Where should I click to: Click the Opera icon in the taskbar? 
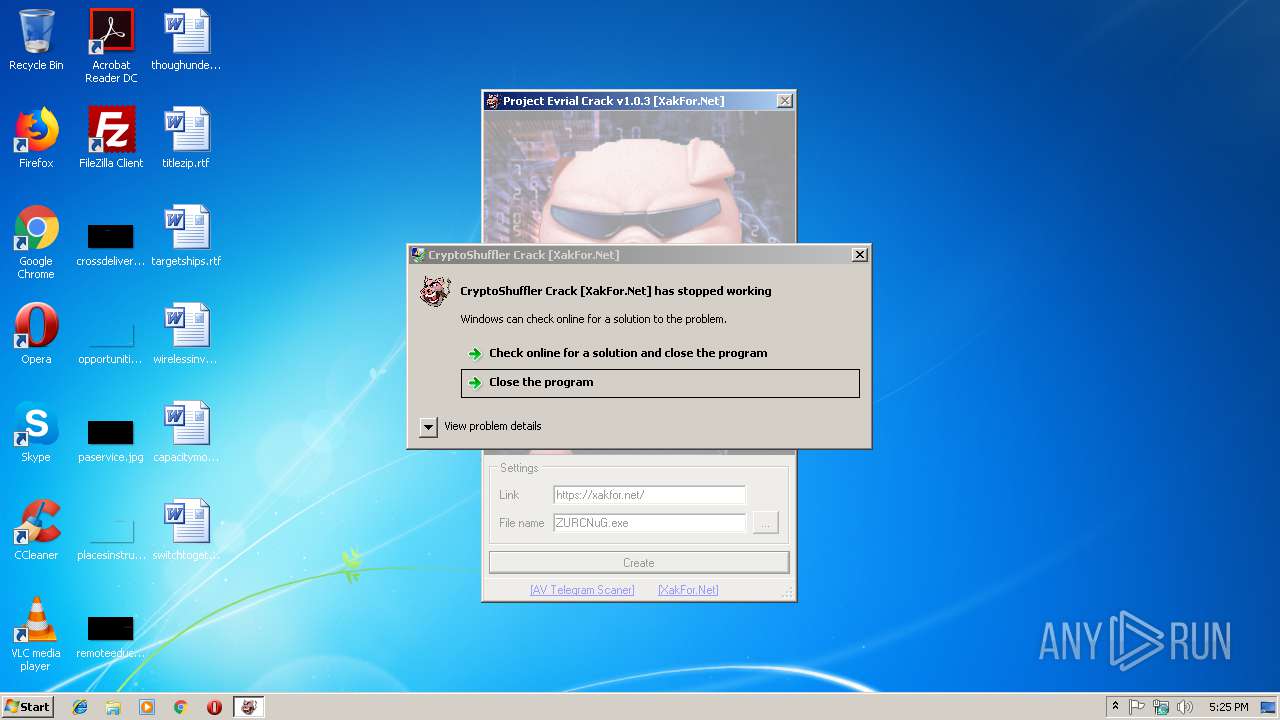point(214,707)
